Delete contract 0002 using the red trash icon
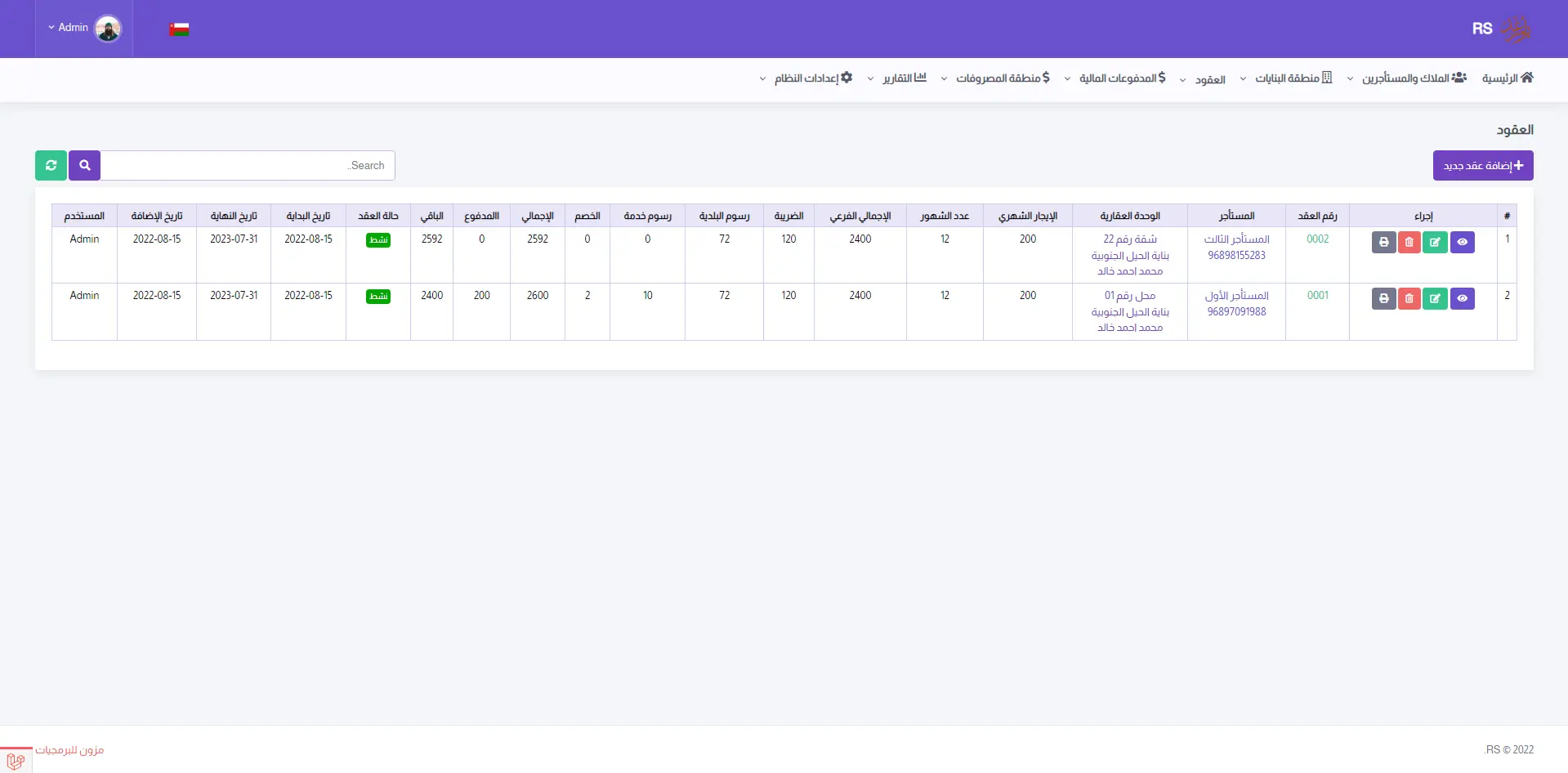This screenshot has width=1568, height=773. 1409,243
